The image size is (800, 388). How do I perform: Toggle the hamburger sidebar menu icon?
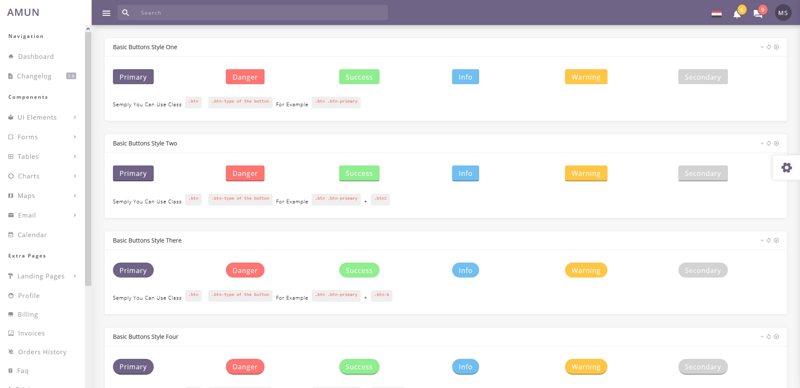point(106,13)
